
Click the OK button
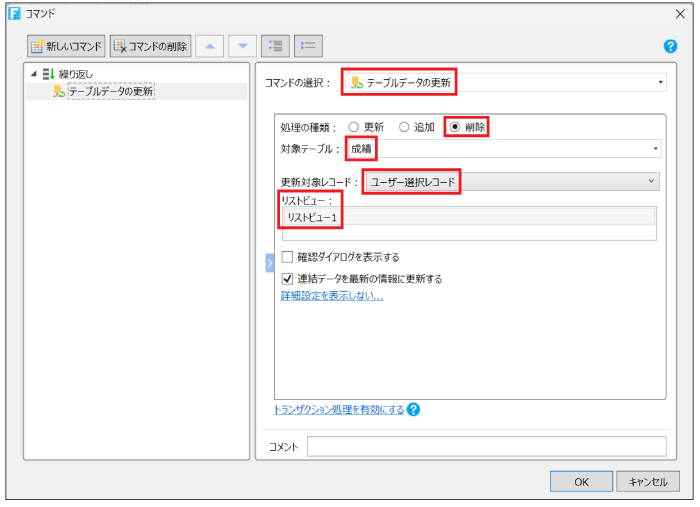click(581, 482)
